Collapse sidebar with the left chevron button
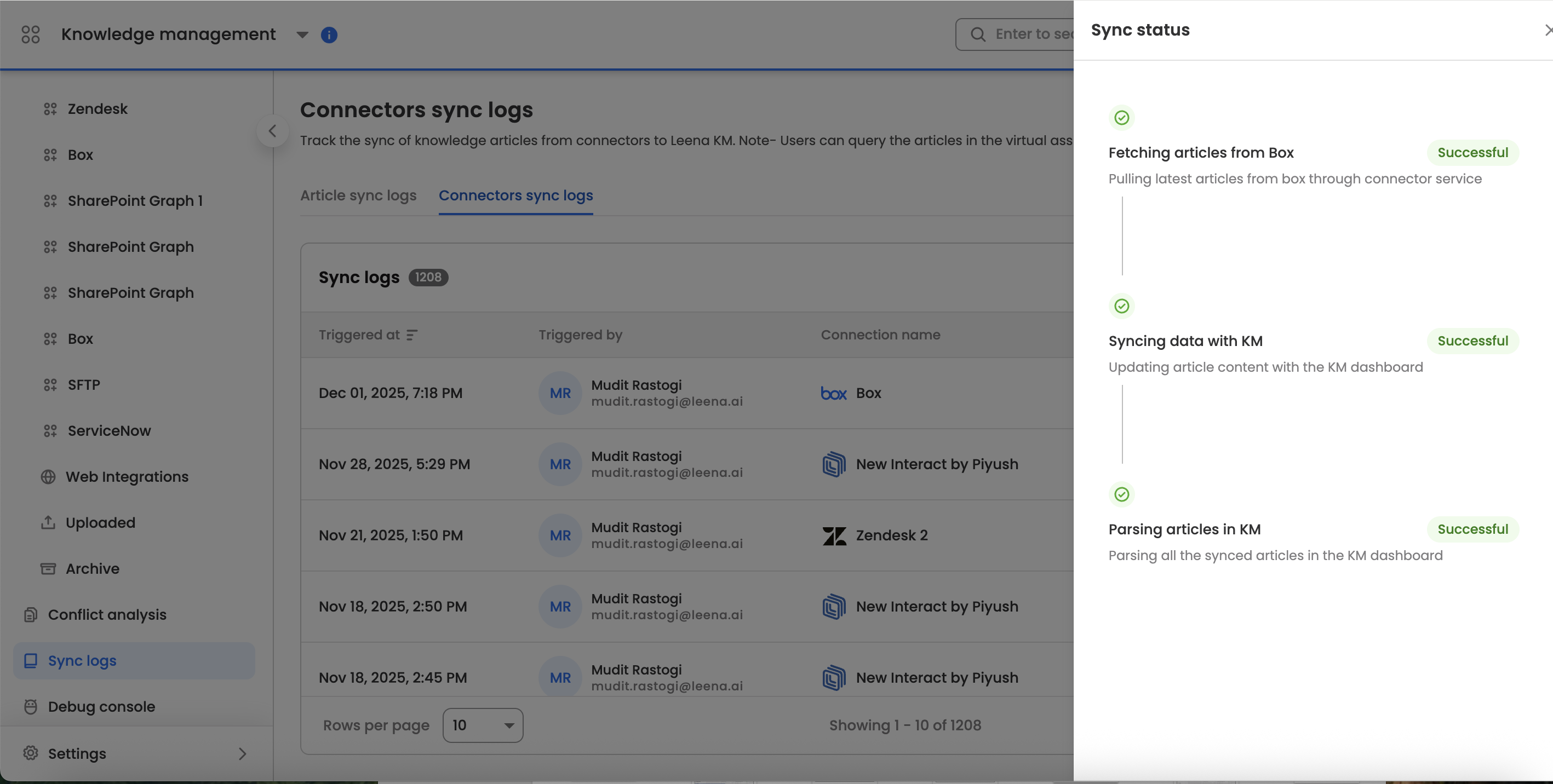Screen dimensions: 1553x784 (x=272, y=131)
